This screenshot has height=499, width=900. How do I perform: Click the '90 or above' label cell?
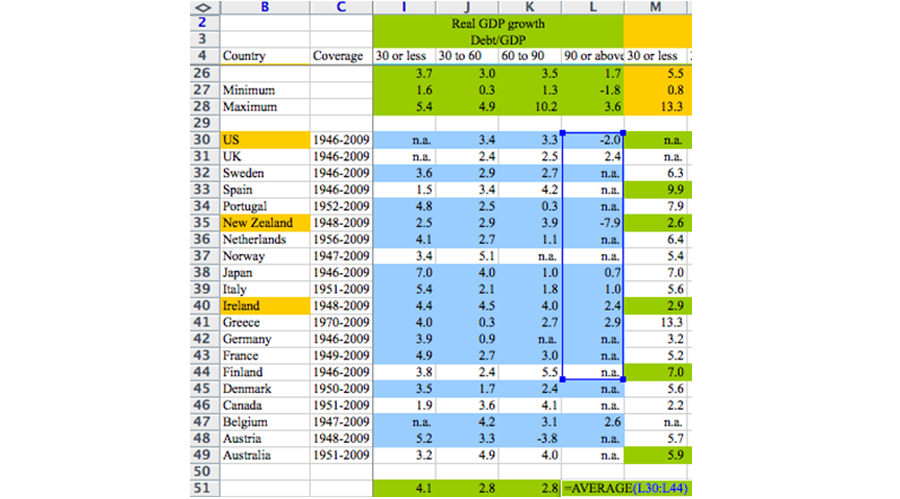pos(593,56)
